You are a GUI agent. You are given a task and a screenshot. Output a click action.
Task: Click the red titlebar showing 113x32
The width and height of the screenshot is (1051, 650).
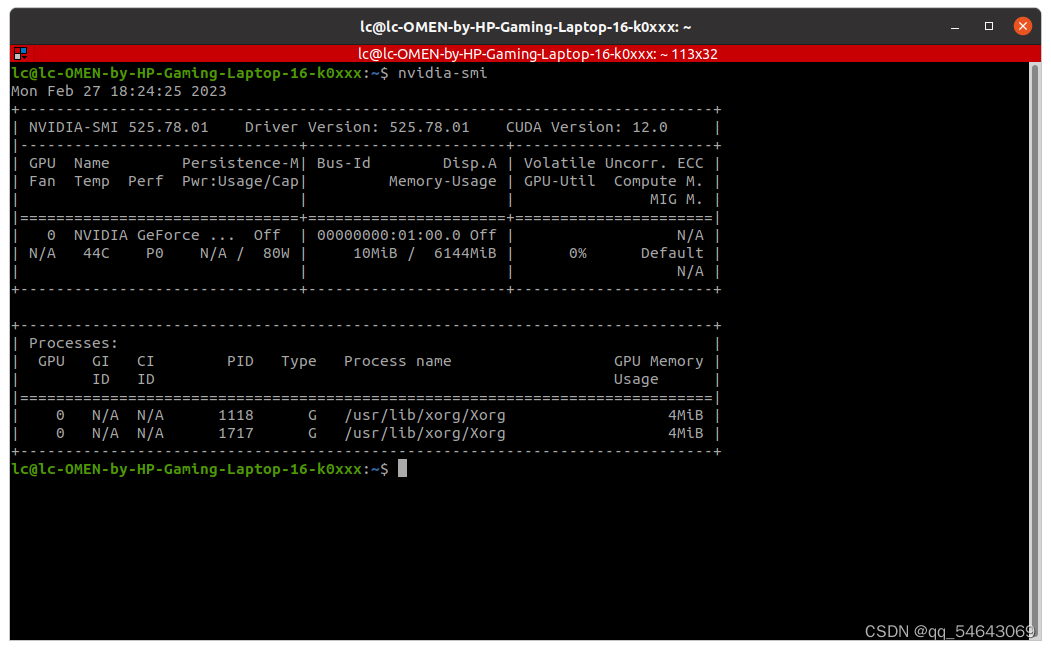click(x=526, y=54)
